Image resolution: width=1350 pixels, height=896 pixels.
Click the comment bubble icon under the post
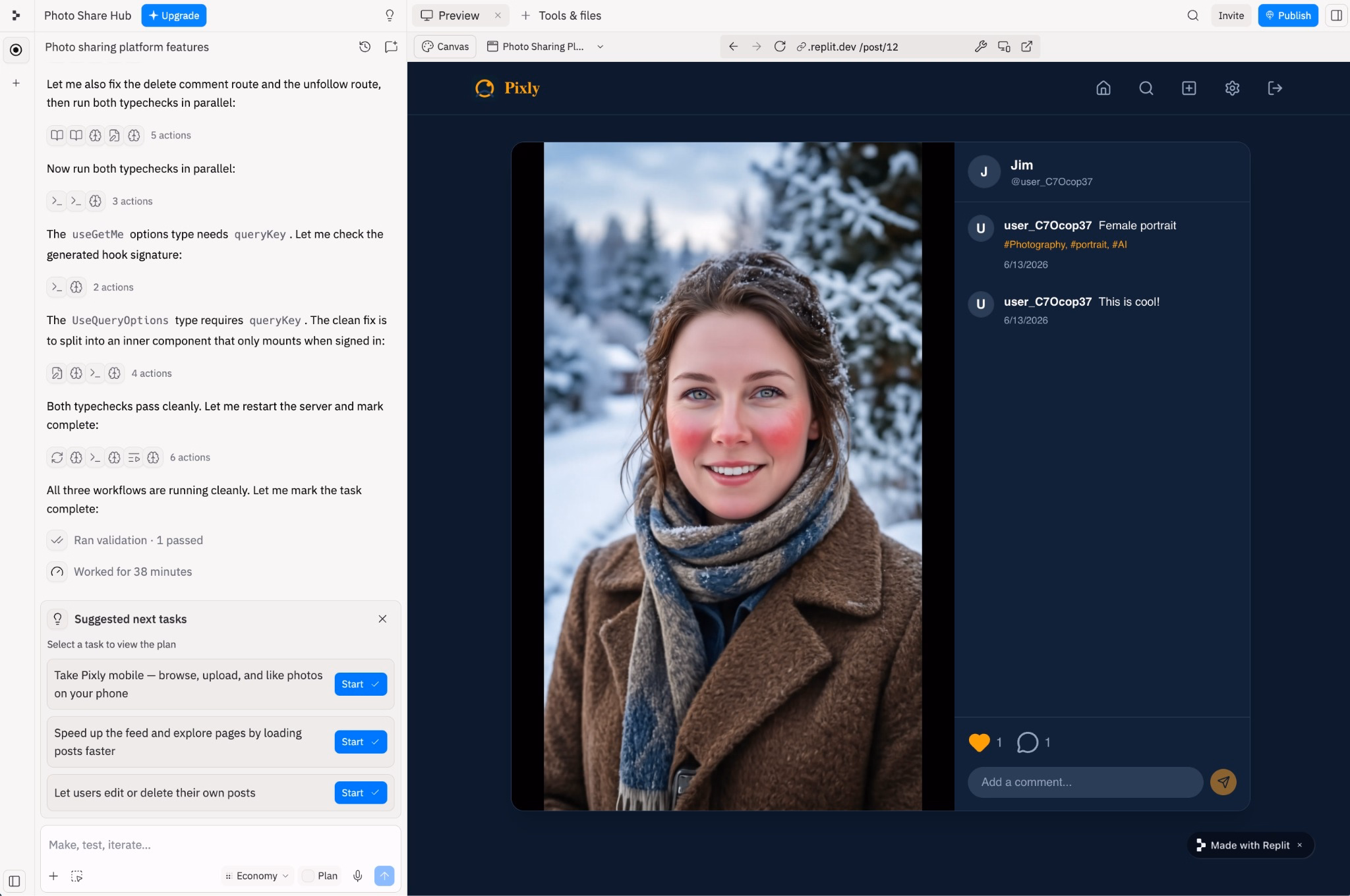tap(1028, 742)
